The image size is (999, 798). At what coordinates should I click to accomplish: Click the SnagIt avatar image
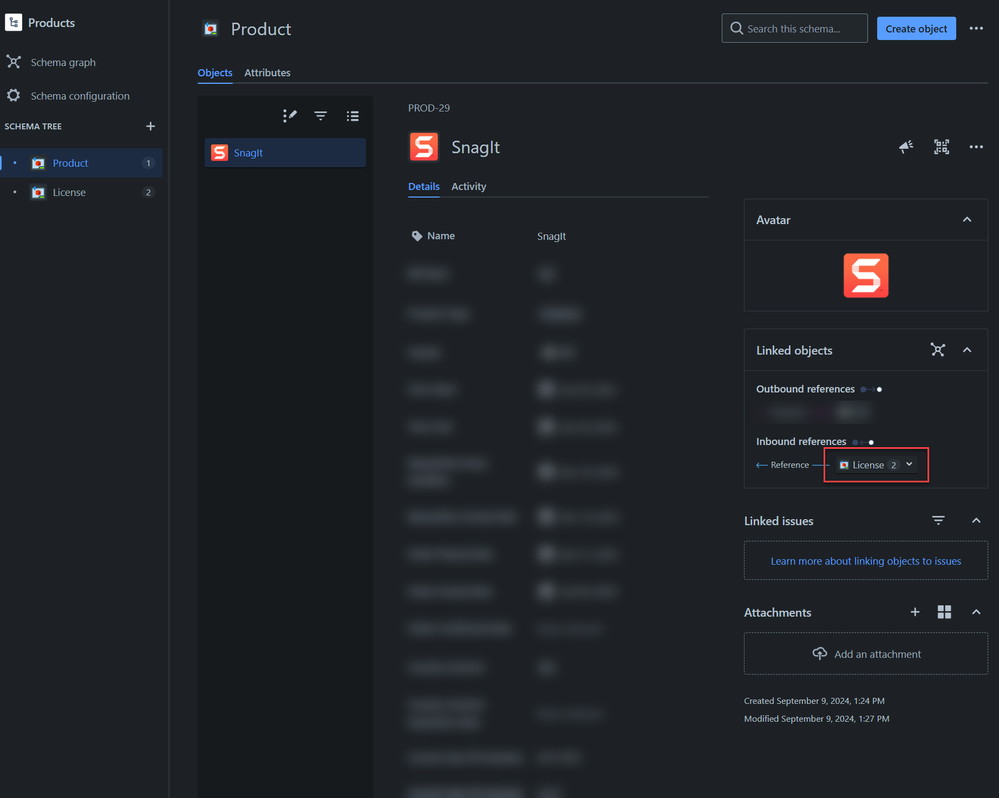point(866,276)
